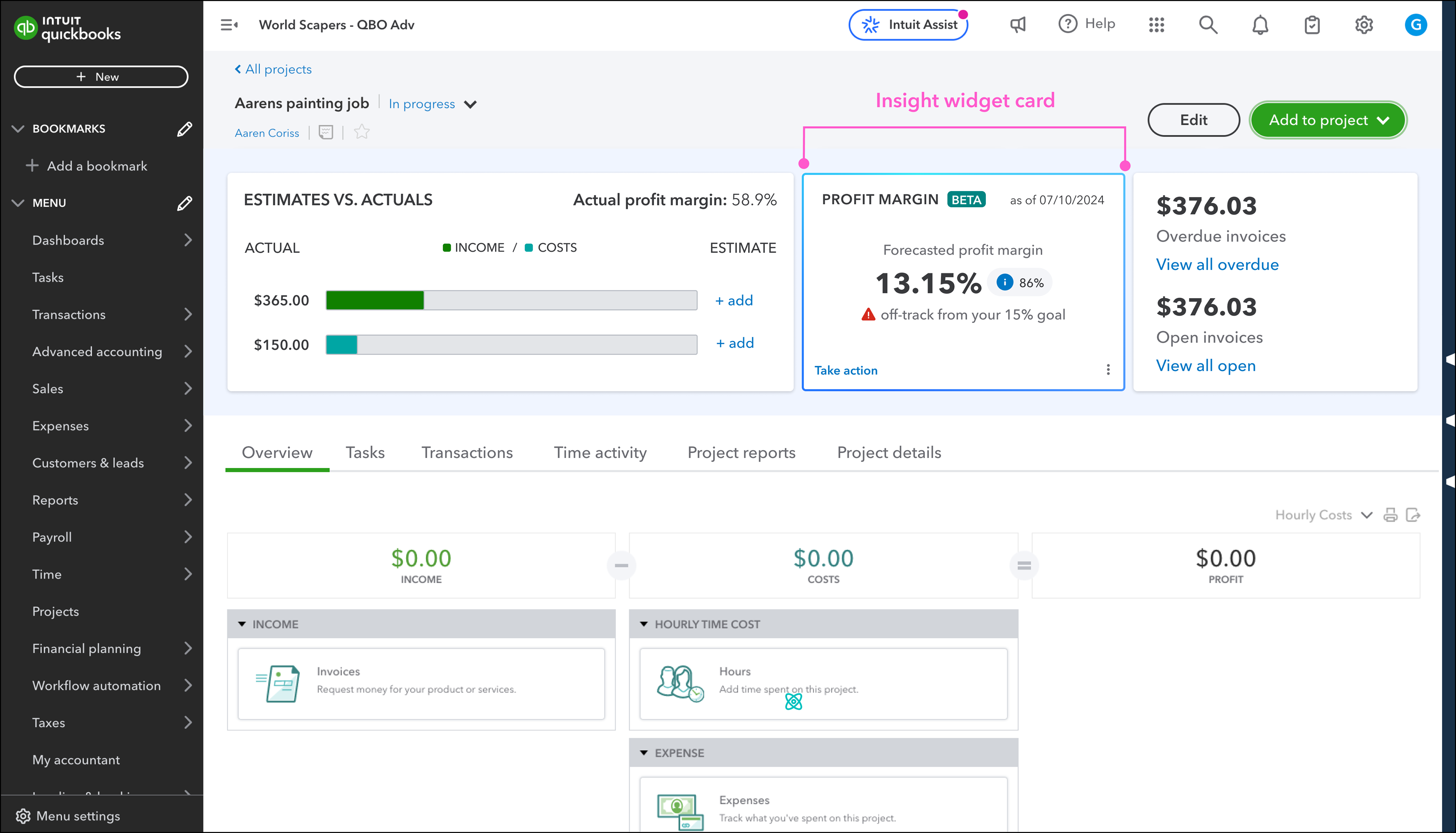Viewport: 1456px width, 833px height.
Task: Open the Tasks sidebar item
Action: click(x=48, y=278)
